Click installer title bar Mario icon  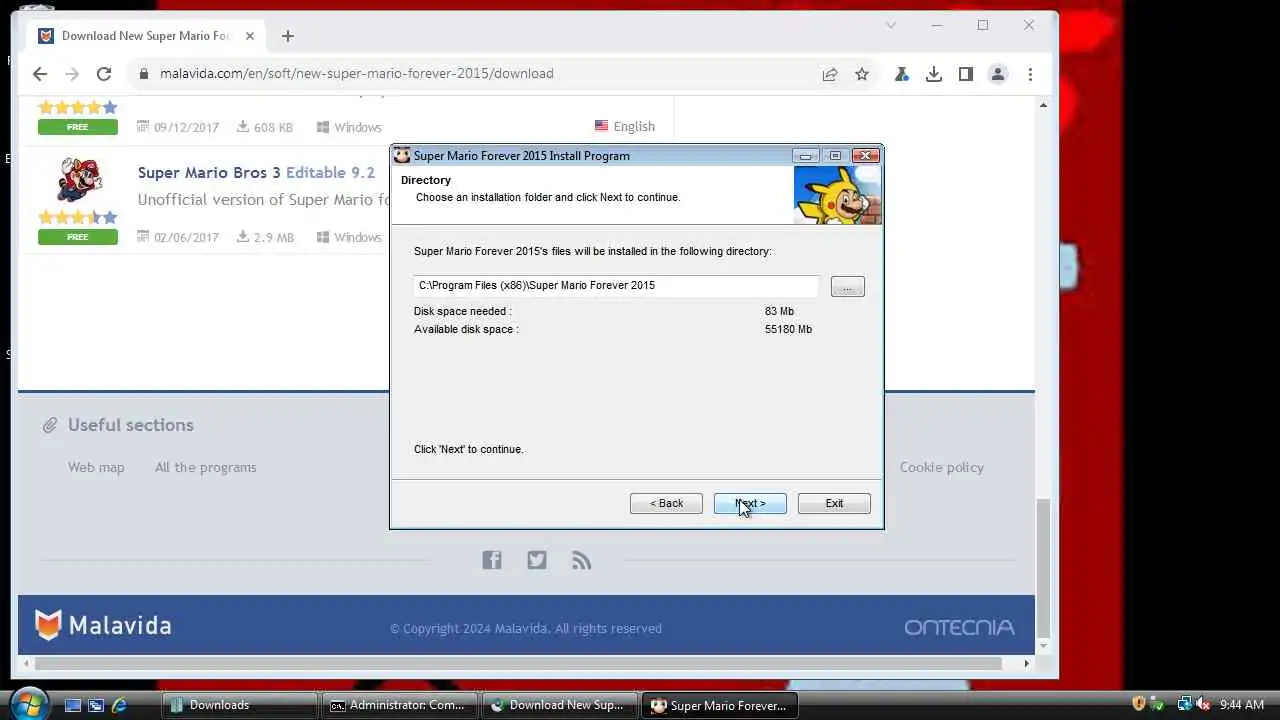[x=402, y=156]
